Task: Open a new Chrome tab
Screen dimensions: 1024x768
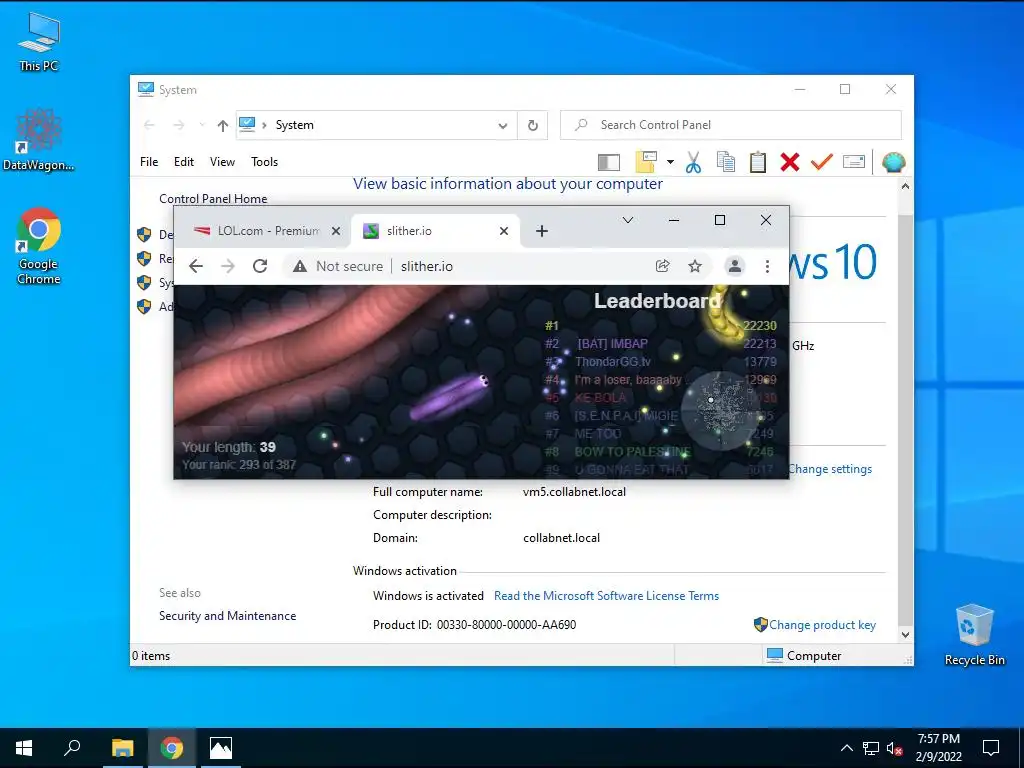Action: (x=541, y=231)
